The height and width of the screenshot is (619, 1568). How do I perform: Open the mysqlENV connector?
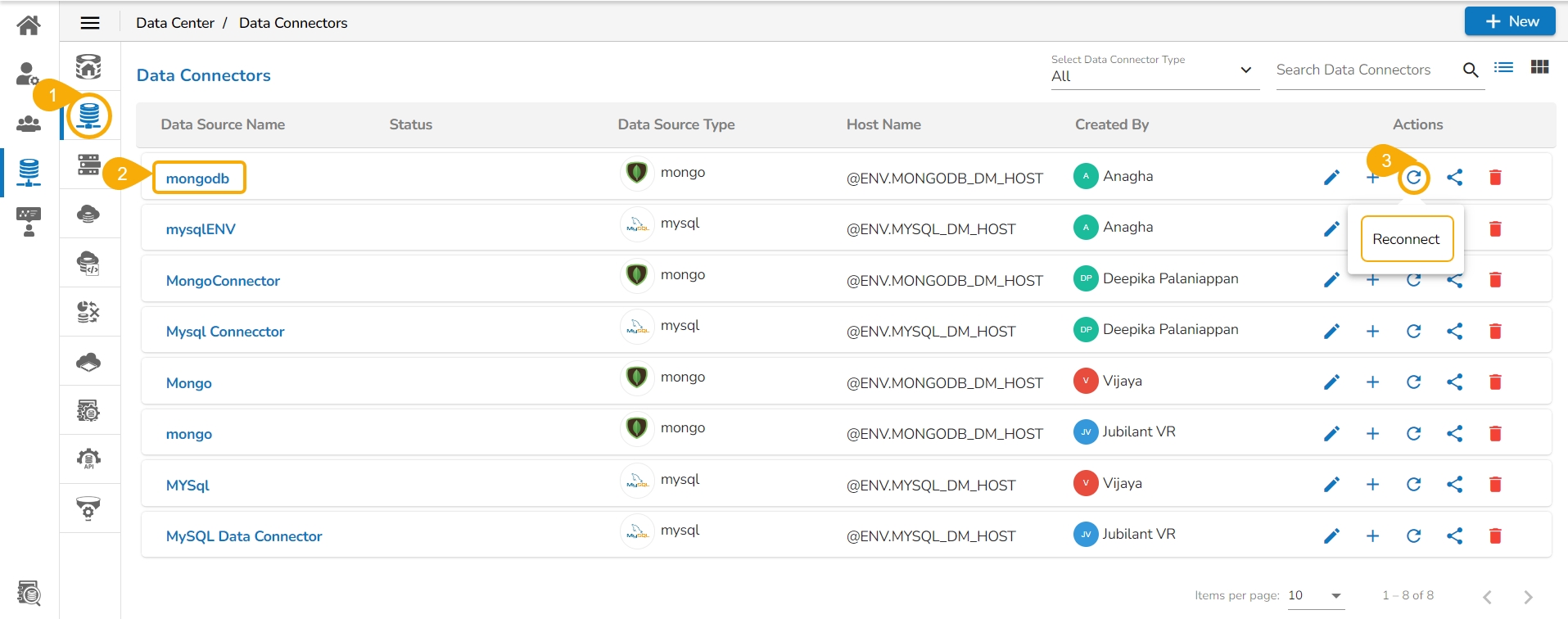[201, 229]
